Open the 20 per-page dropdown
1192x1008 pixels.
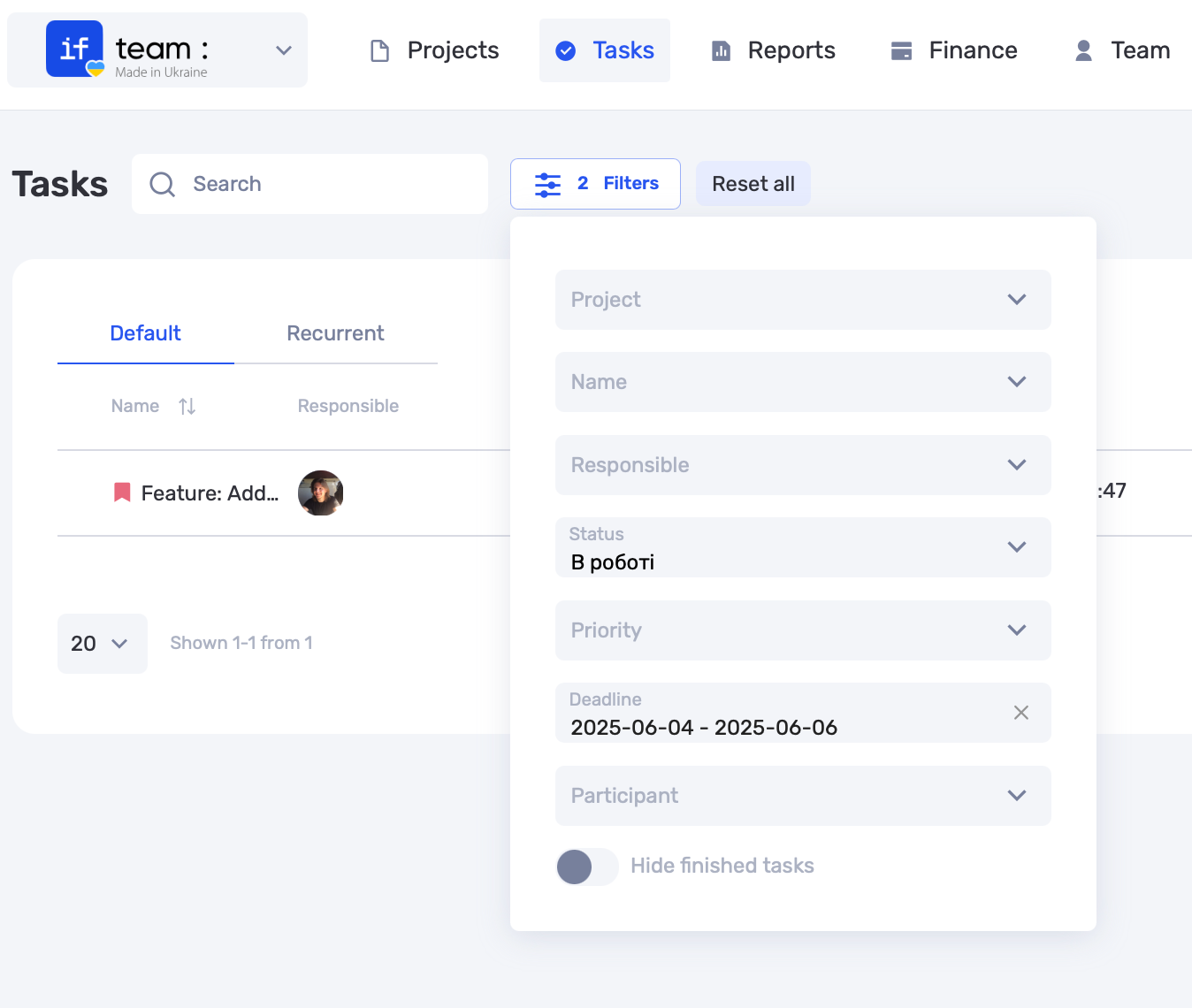tap(103, 644)
